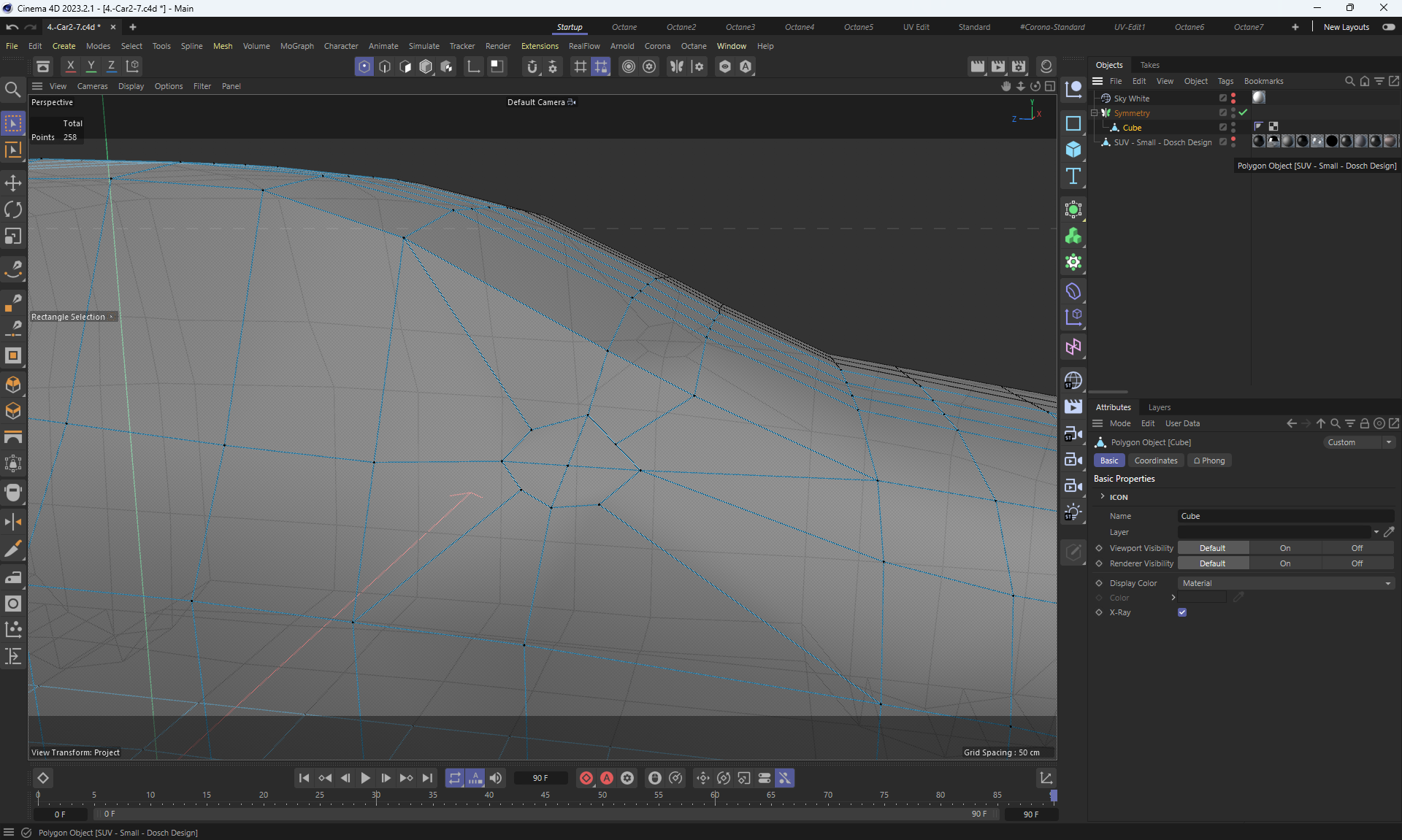The width and height of the screenshot is (1402, 840).
Task: Open the Display Color dropdown
Action: tap(1285, 583)
